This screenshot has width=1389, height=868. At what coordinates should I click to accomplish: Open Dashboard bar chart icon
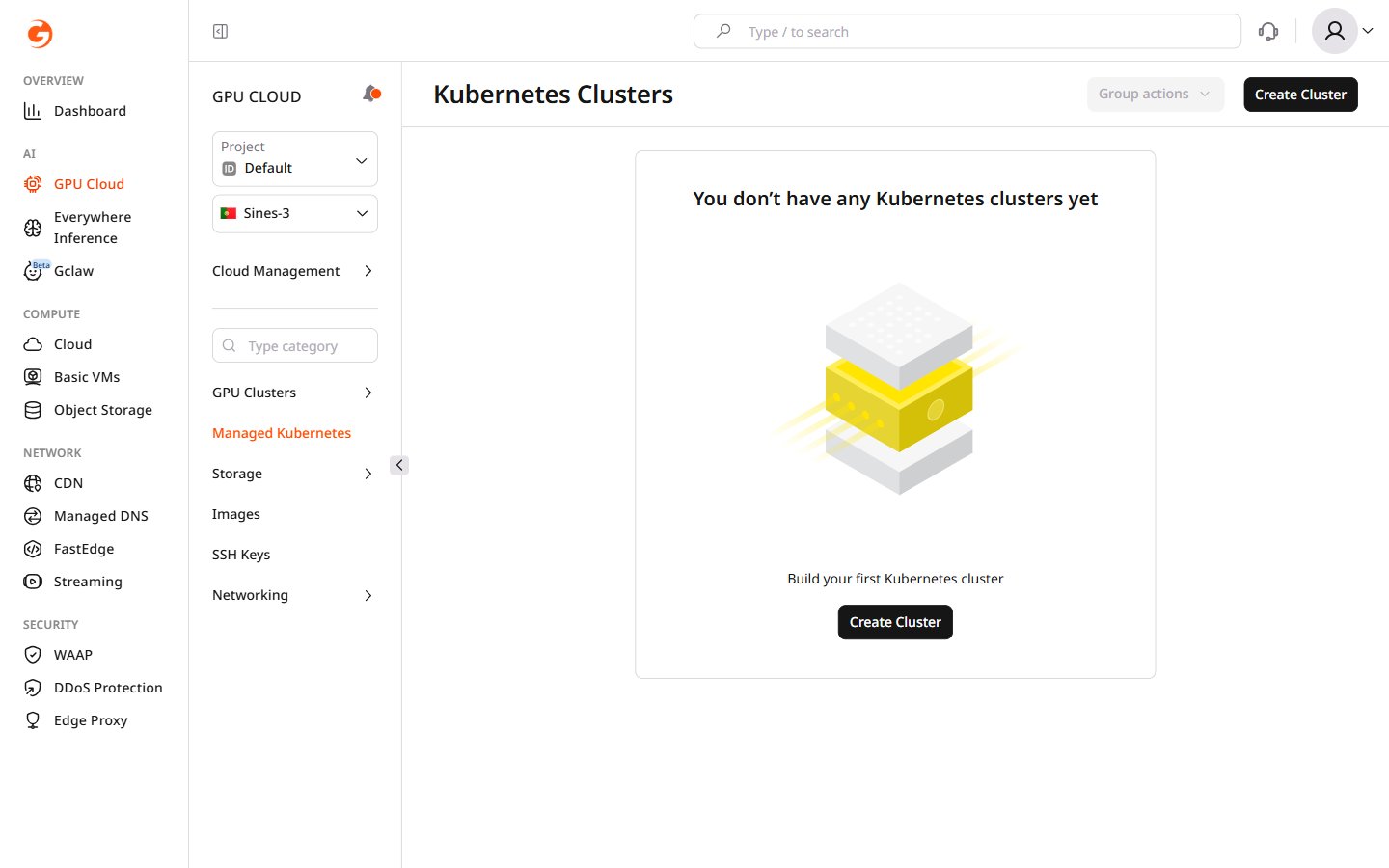33,111
